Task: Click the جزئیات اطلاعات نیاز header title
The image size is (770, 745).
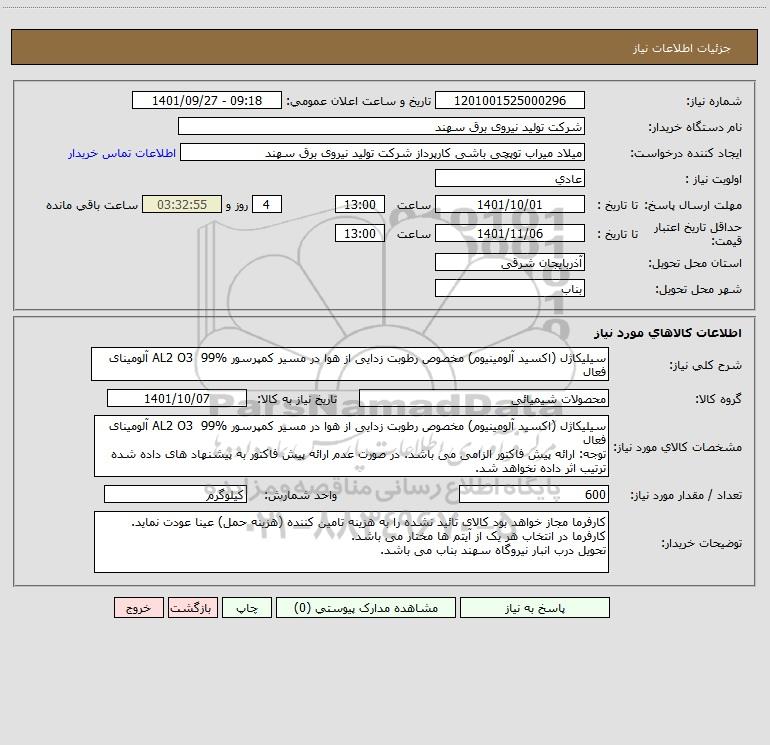Action: (682, 48)
